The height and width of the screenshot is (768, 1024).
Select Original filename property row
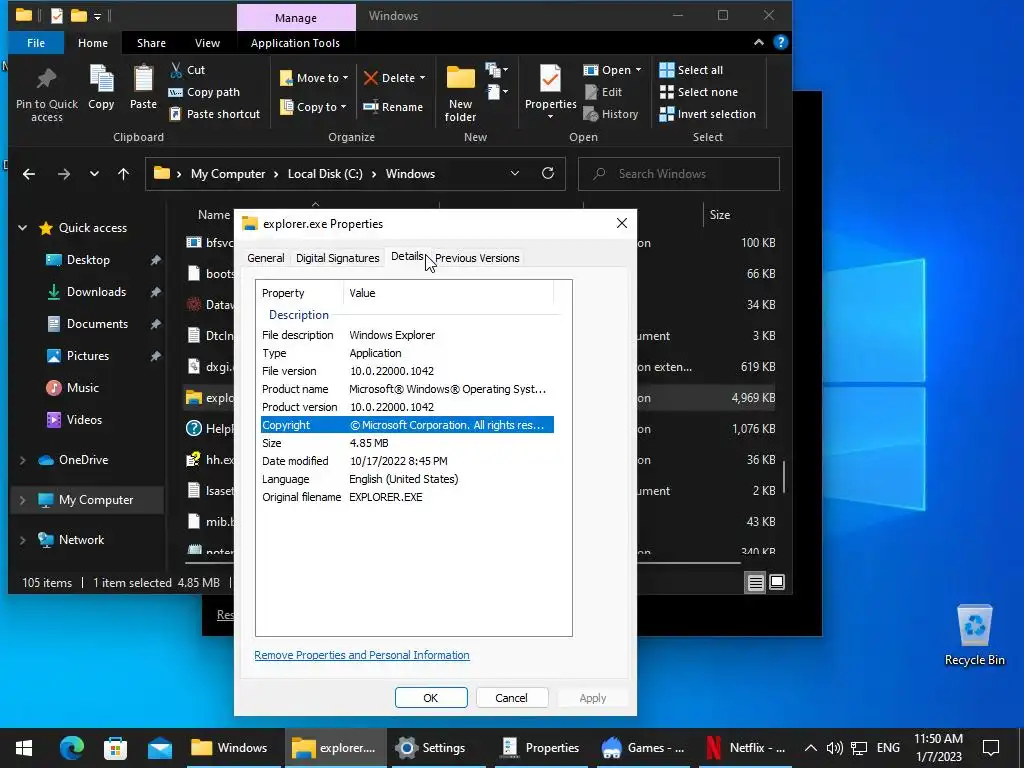coord(408,497)
